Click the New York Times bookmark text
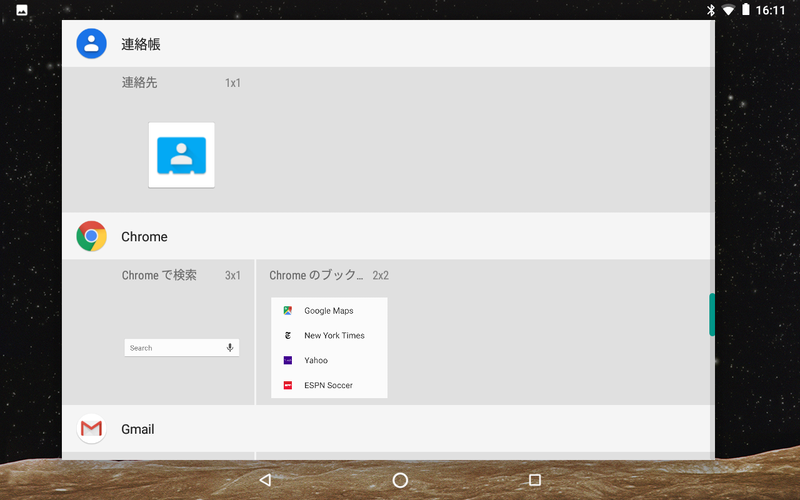This screenshot has height=500, width=800. pos(334,335)
